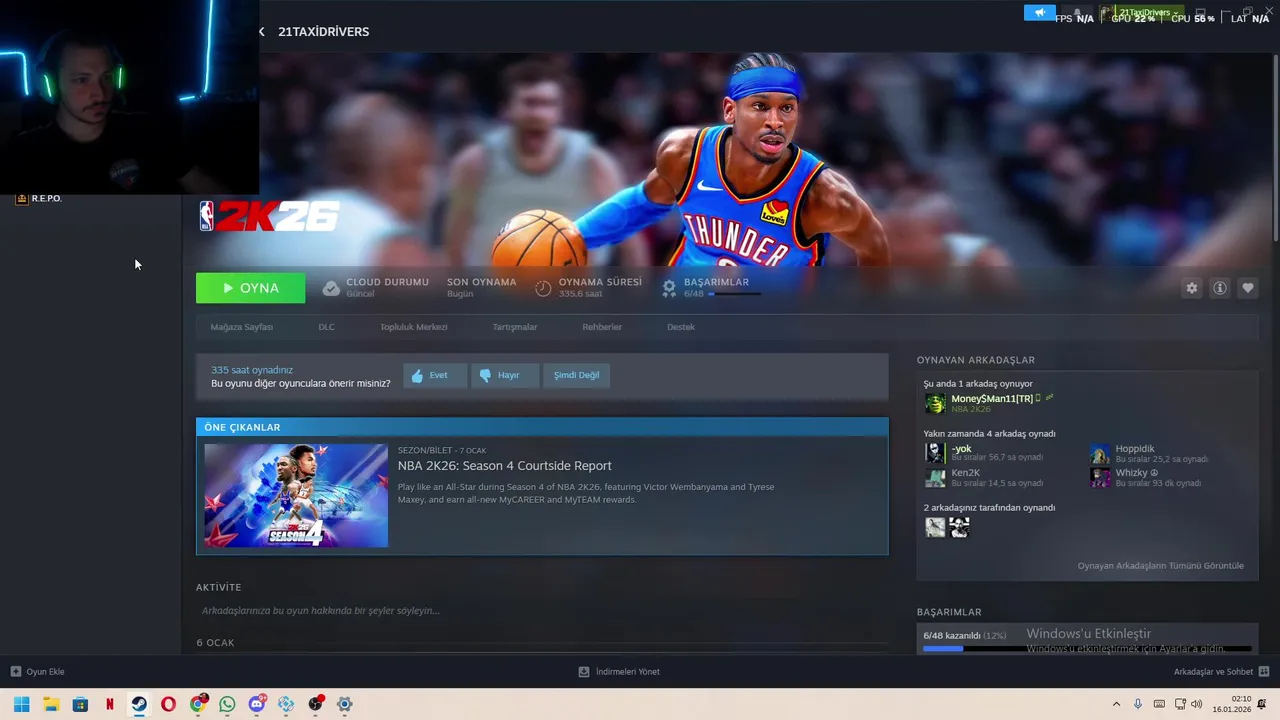Click the Cloud Durumu cloud icon

click(331, 288)
